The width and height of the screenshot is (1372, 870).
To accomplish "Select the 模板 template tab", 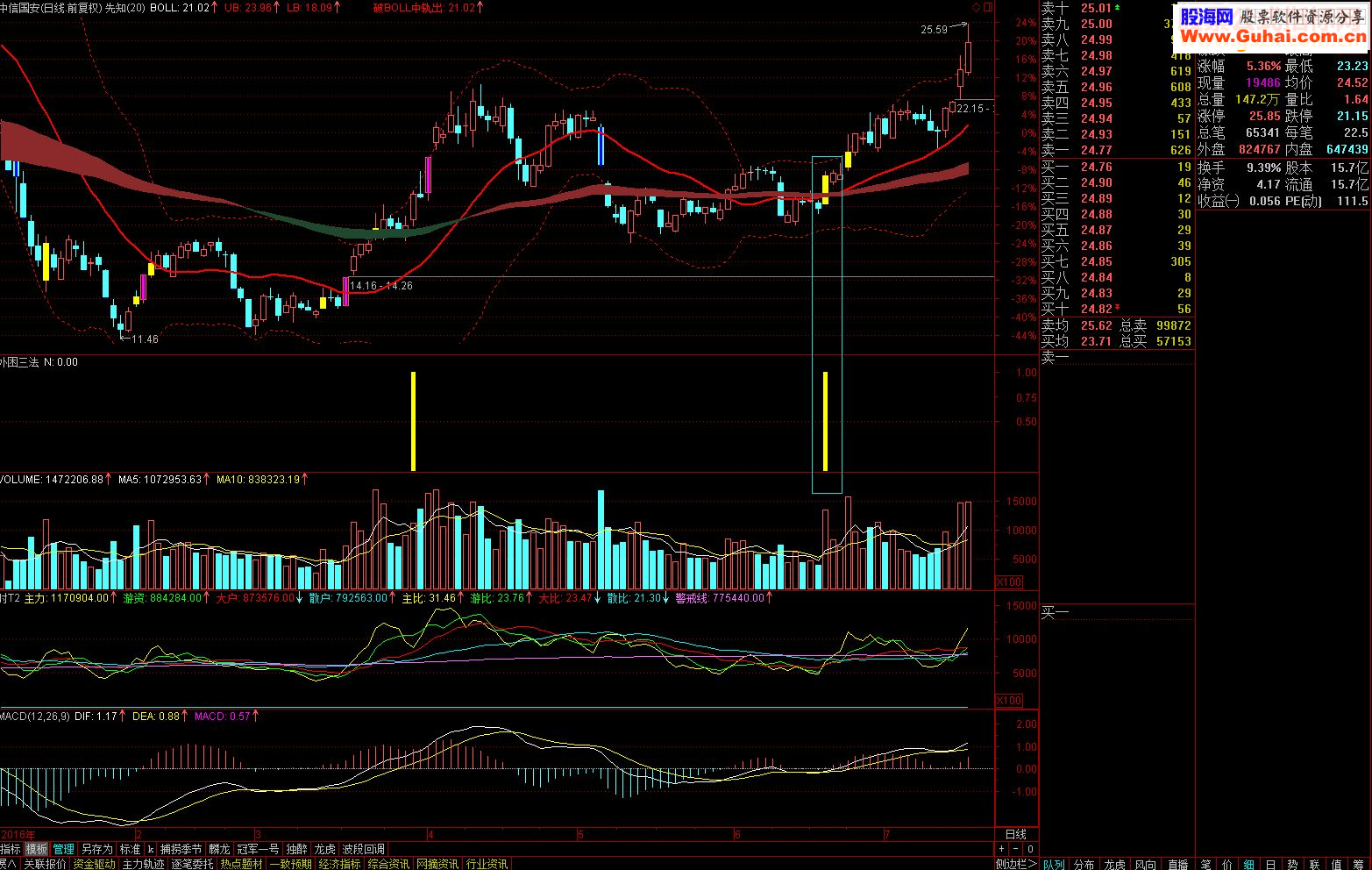I will [36, 849].
